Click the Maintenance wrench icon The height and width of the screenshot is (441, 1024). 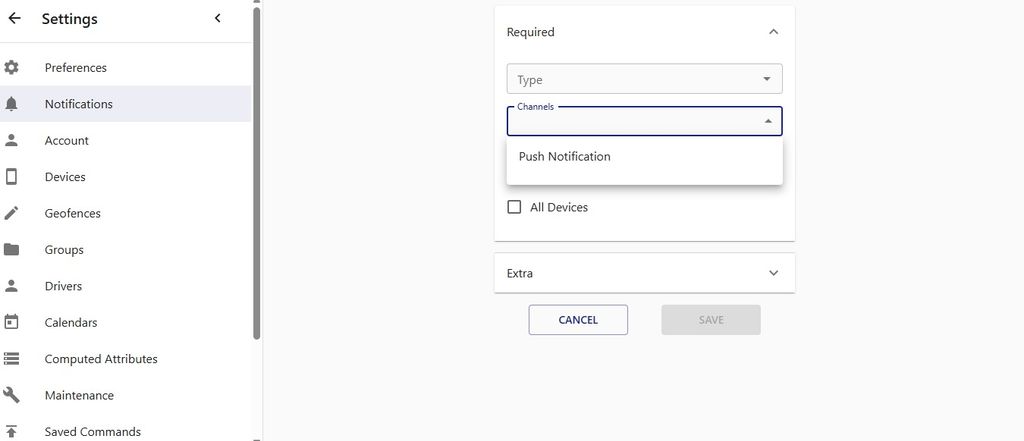point(12,395)
